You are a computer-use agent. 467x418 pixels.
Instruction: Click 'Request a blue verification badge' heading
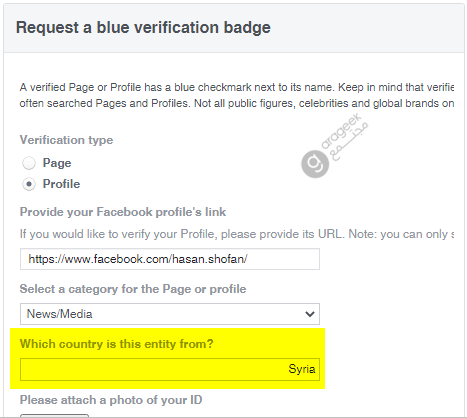coord(143,27)
